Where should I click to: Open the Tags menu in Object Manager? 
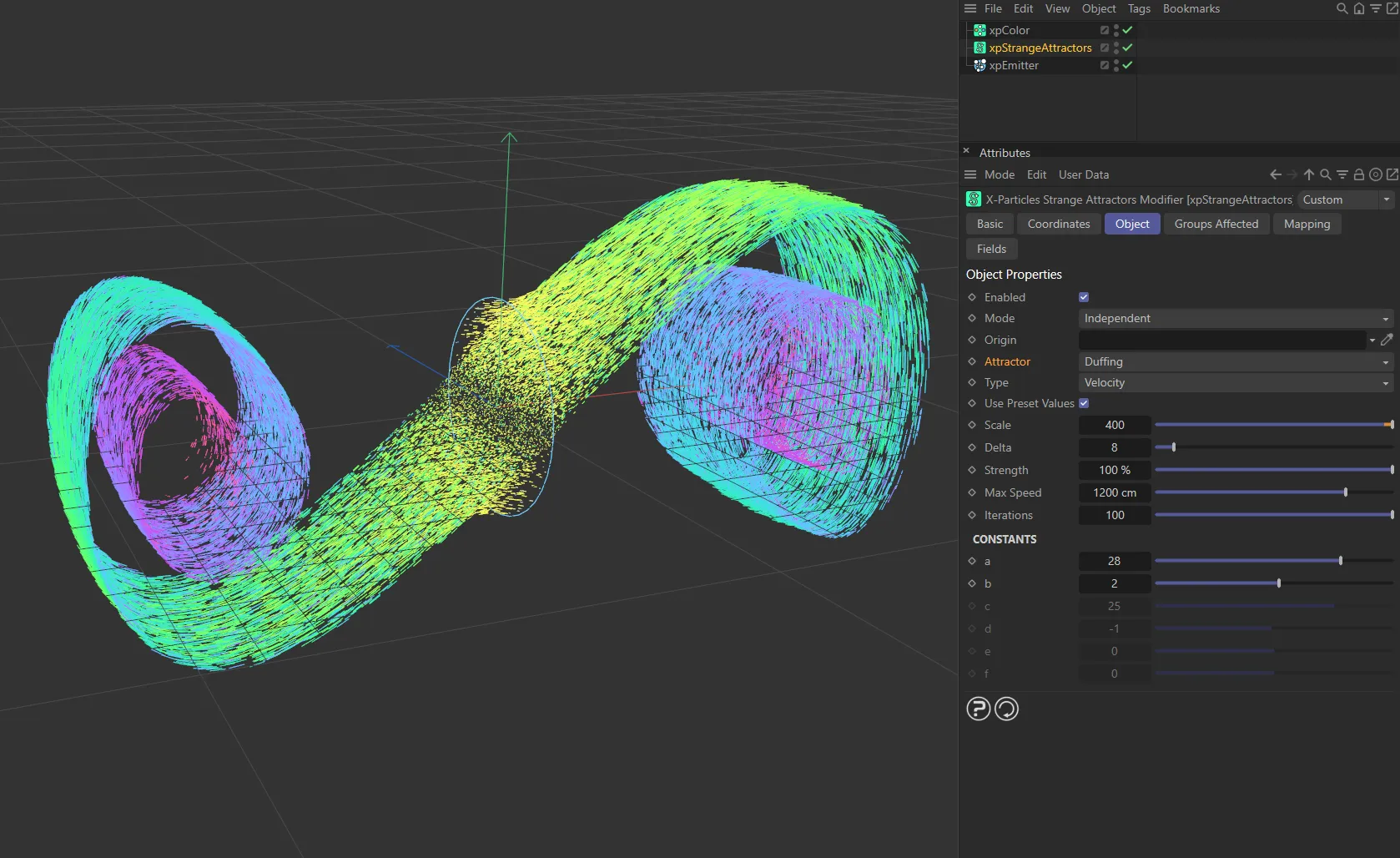click(1138, 8)
